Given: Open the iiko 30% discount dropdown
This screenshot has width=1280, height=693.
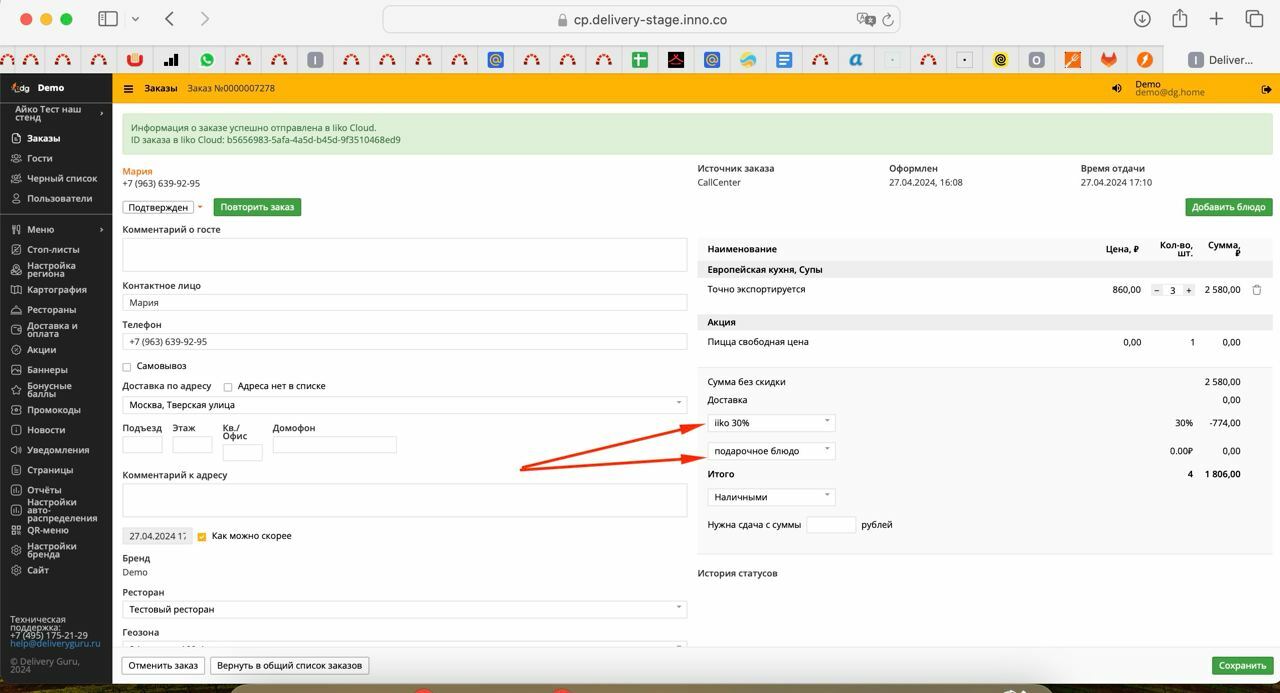Looking at the screenshot, I should click(x=771, y=423).
